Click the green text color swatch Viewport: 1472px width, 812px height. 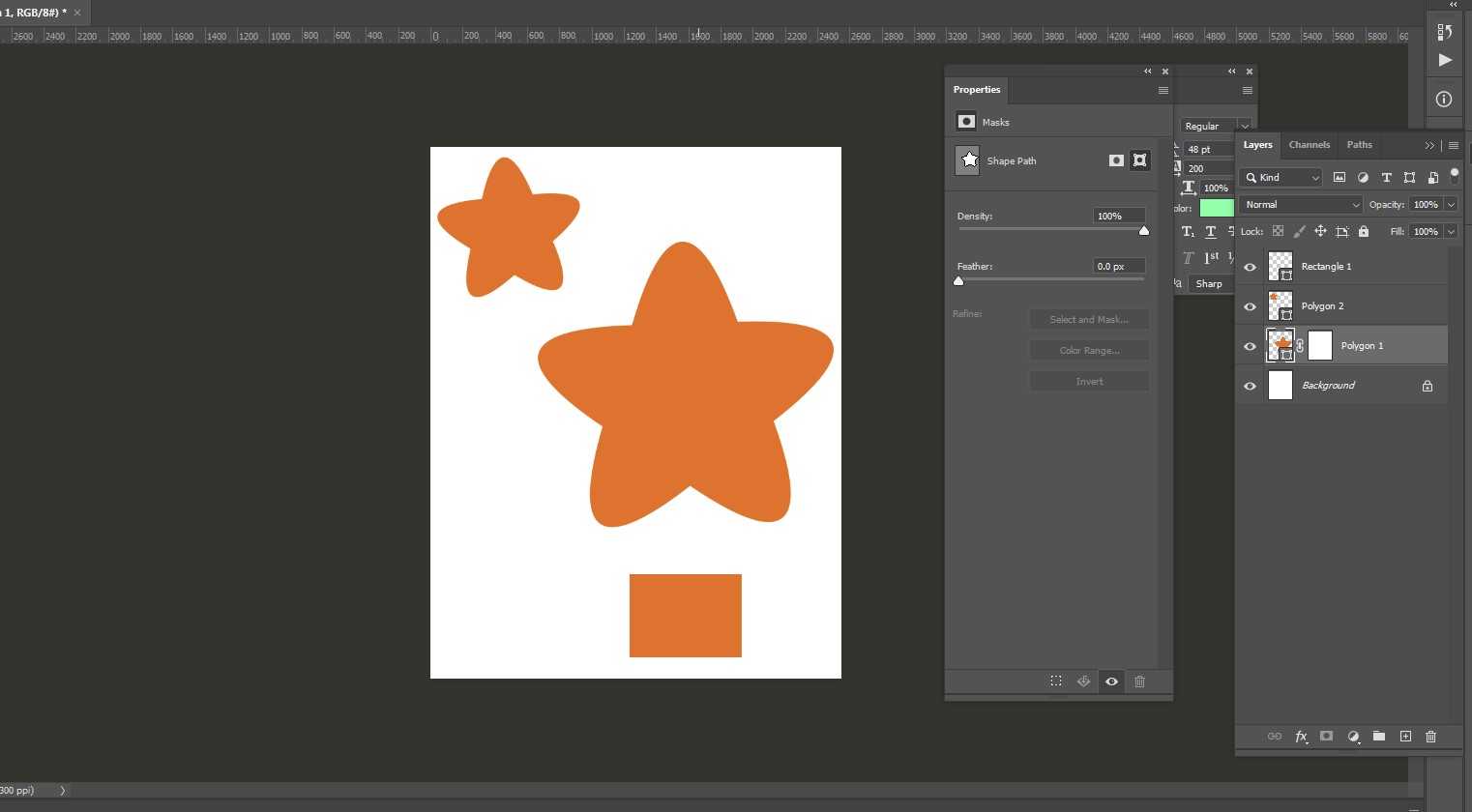coord(1217,208)
